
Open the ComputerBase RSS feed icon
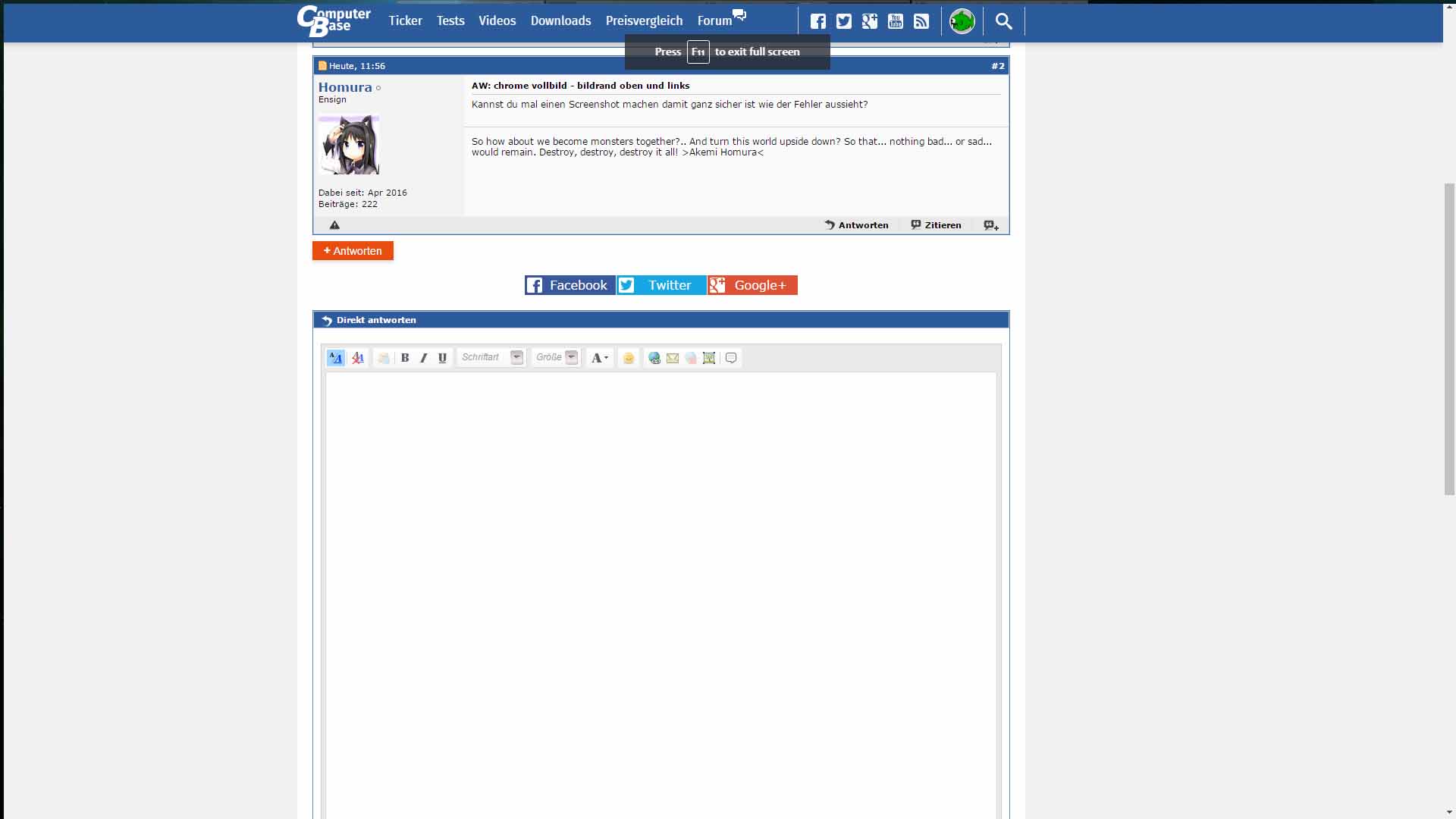921,21
